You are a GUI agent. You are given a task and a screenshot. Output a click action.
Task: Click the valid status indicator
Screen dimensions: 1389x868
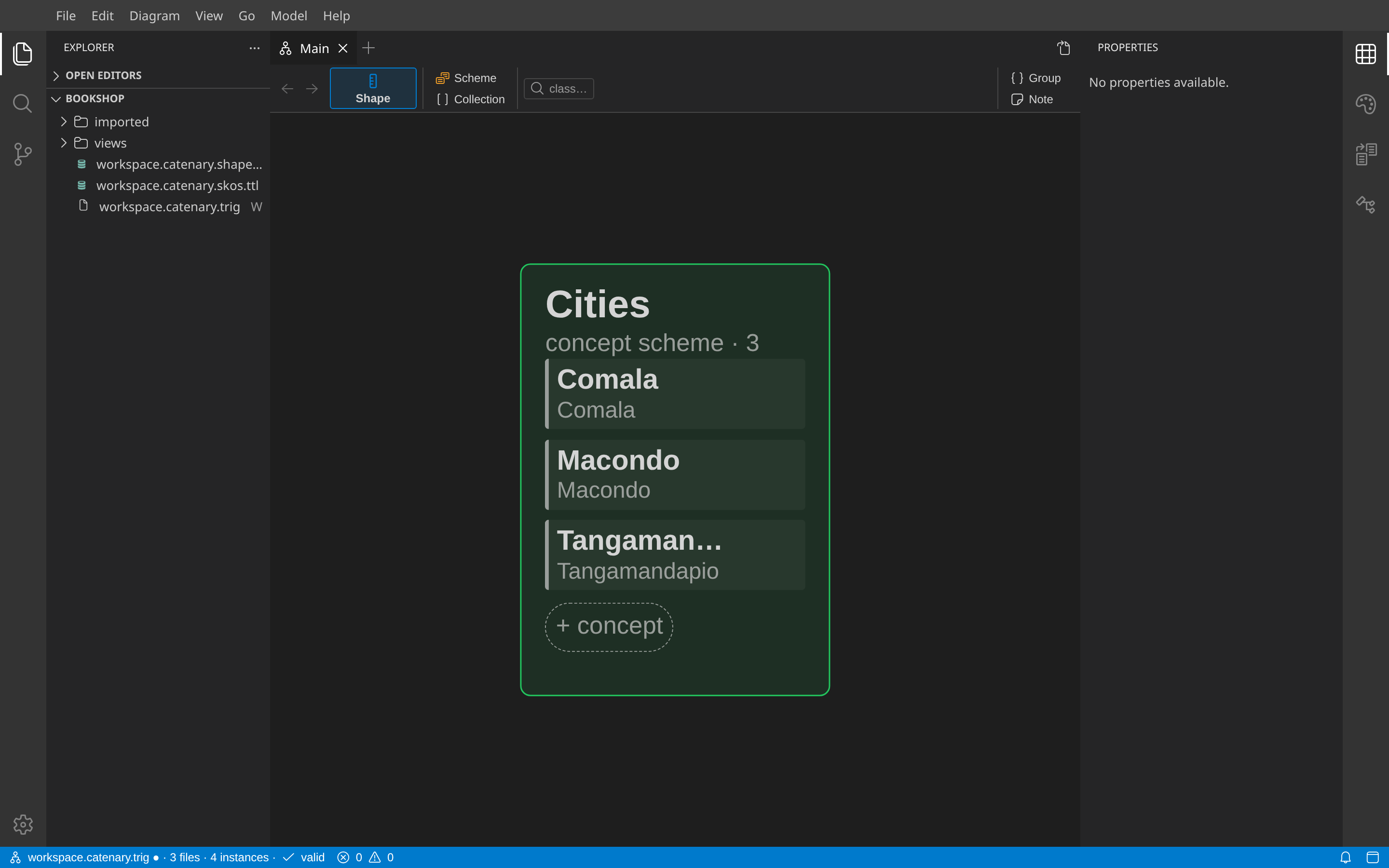coord(304,857)
